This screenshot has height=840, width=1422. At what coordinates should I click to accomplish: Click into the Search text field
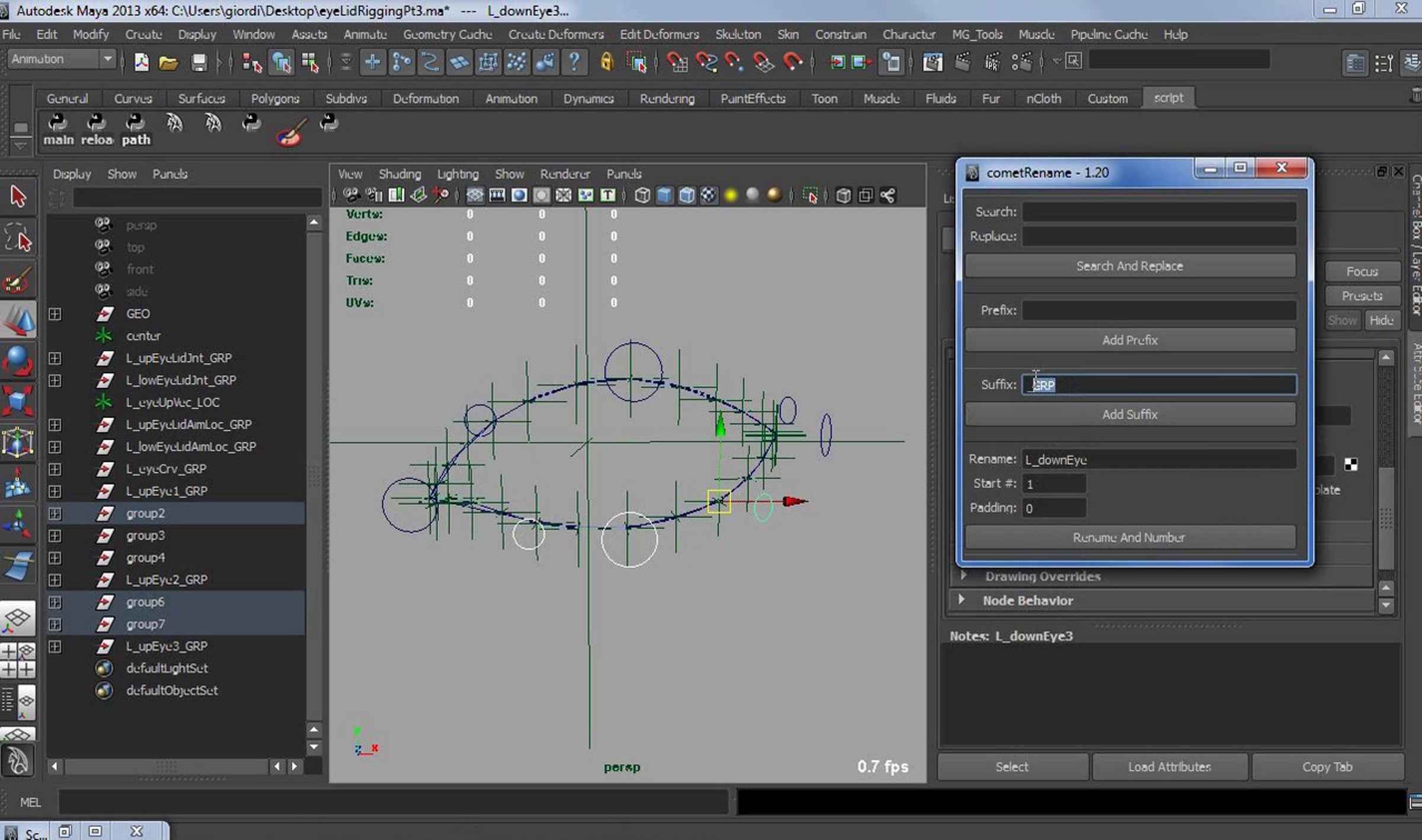[1159, 211]
